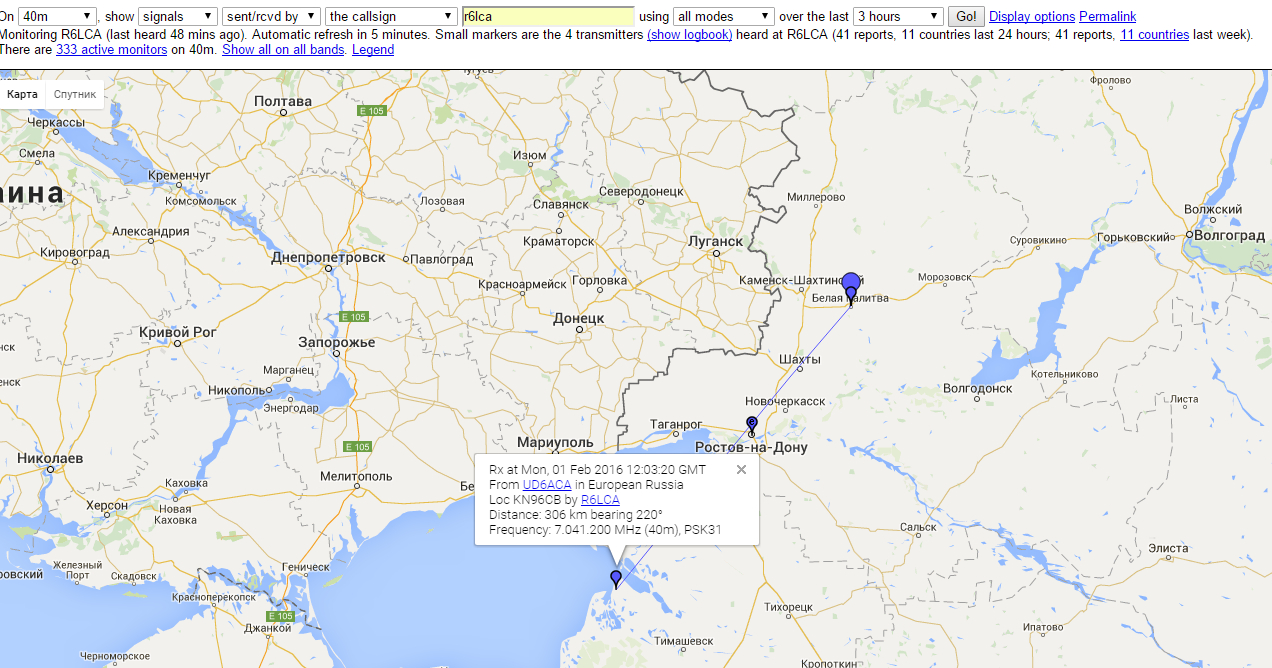Screen dimensions: 1272x668
Task: Click the Черкассы city label
Action: click(x=57, y=122)
